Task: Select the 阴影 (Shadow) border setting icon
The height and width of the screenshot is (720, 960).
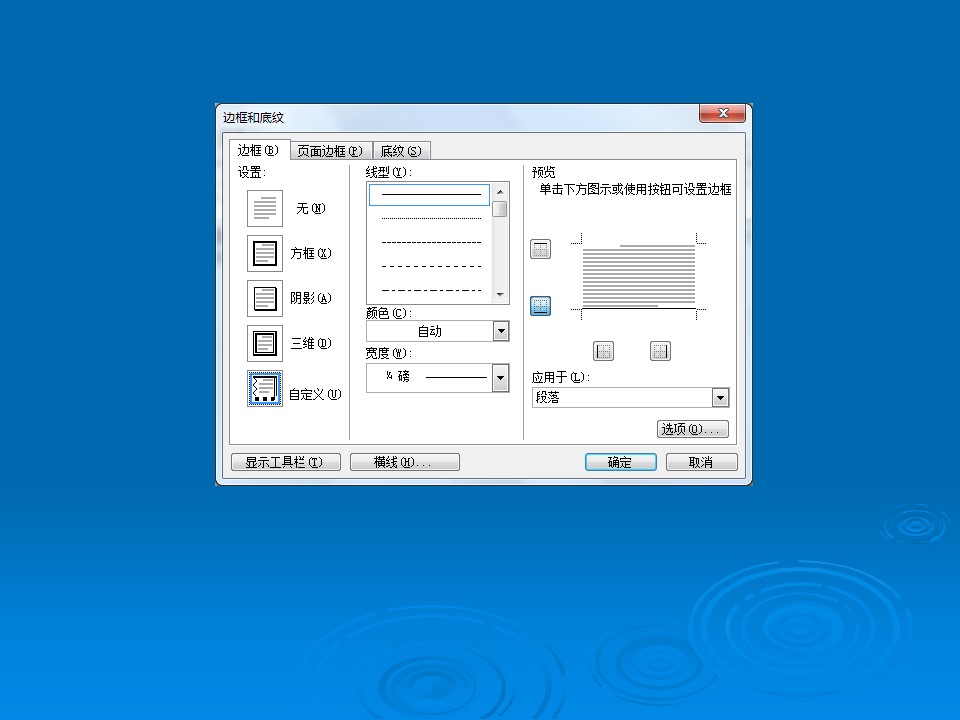Action: 264,298
